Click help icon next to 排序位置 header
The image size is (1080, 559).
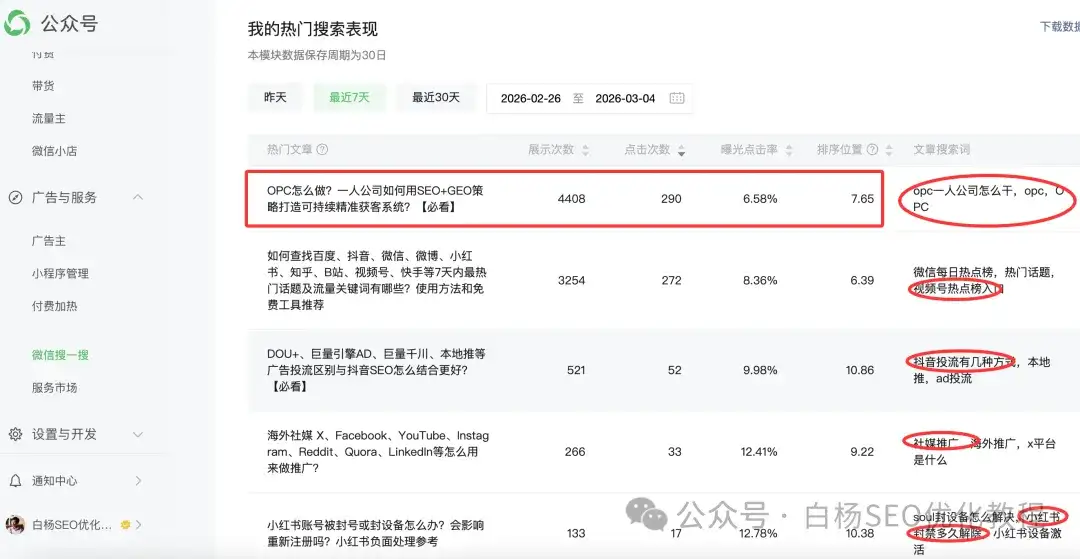(x=872, y=149)
